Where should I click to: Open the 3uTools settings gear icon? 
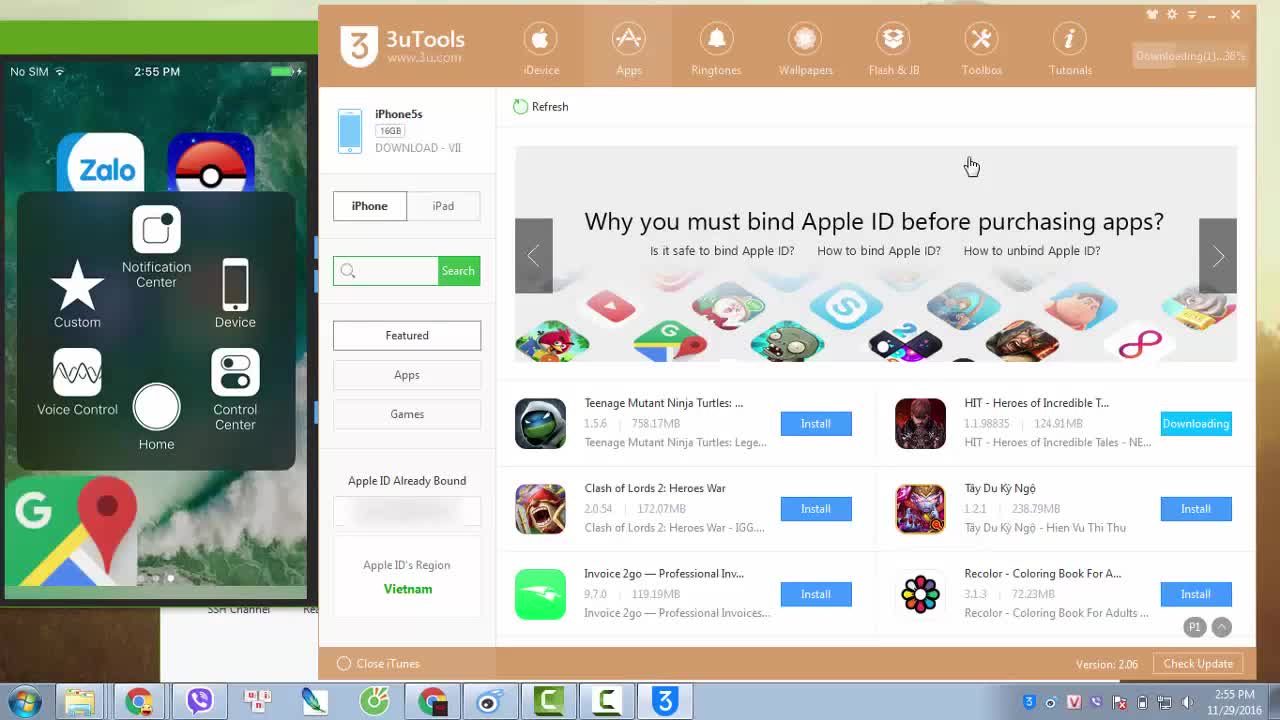click(x=1171, y=15)
